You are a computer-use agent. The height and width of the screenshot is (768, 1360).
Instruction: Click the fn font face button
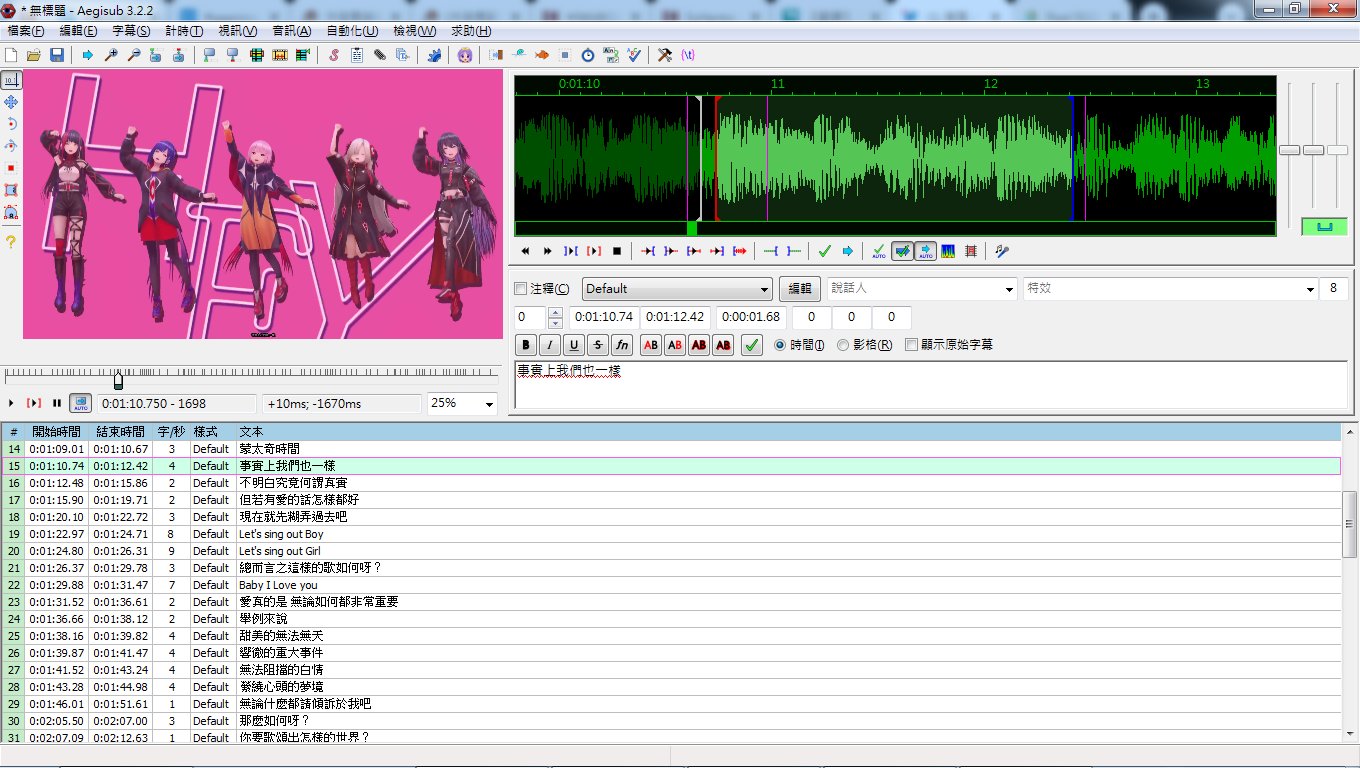pos(622,345)
